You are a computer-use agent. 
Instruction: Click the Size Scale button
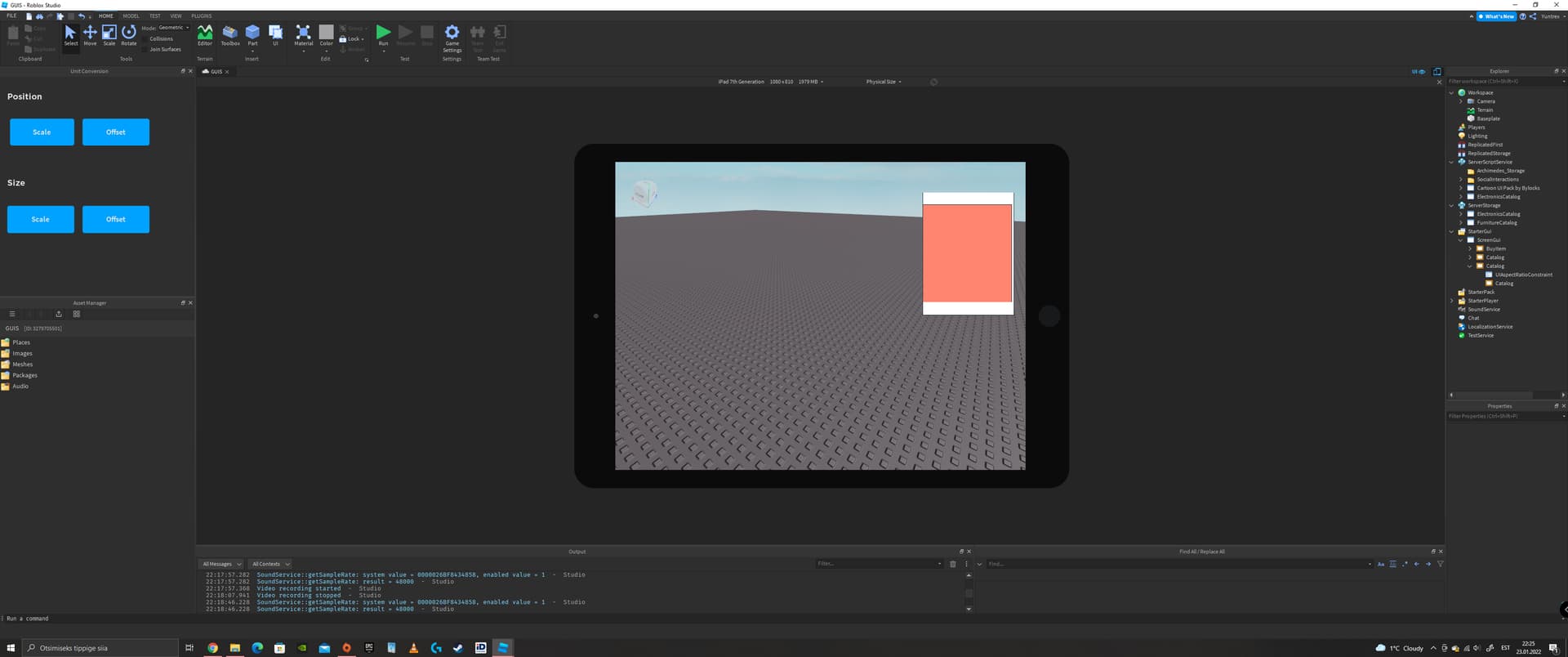[x=41, y=219]
